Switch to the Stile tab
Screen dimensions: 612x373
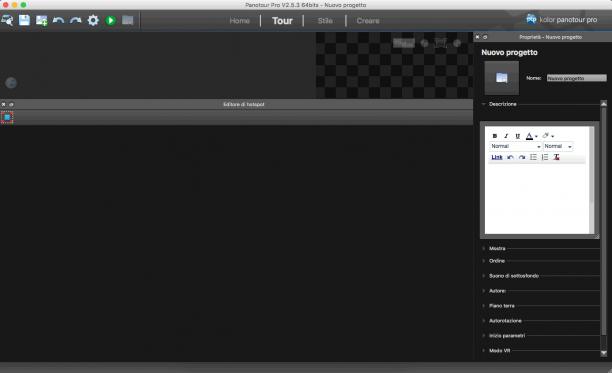click(x=325, y=21)
